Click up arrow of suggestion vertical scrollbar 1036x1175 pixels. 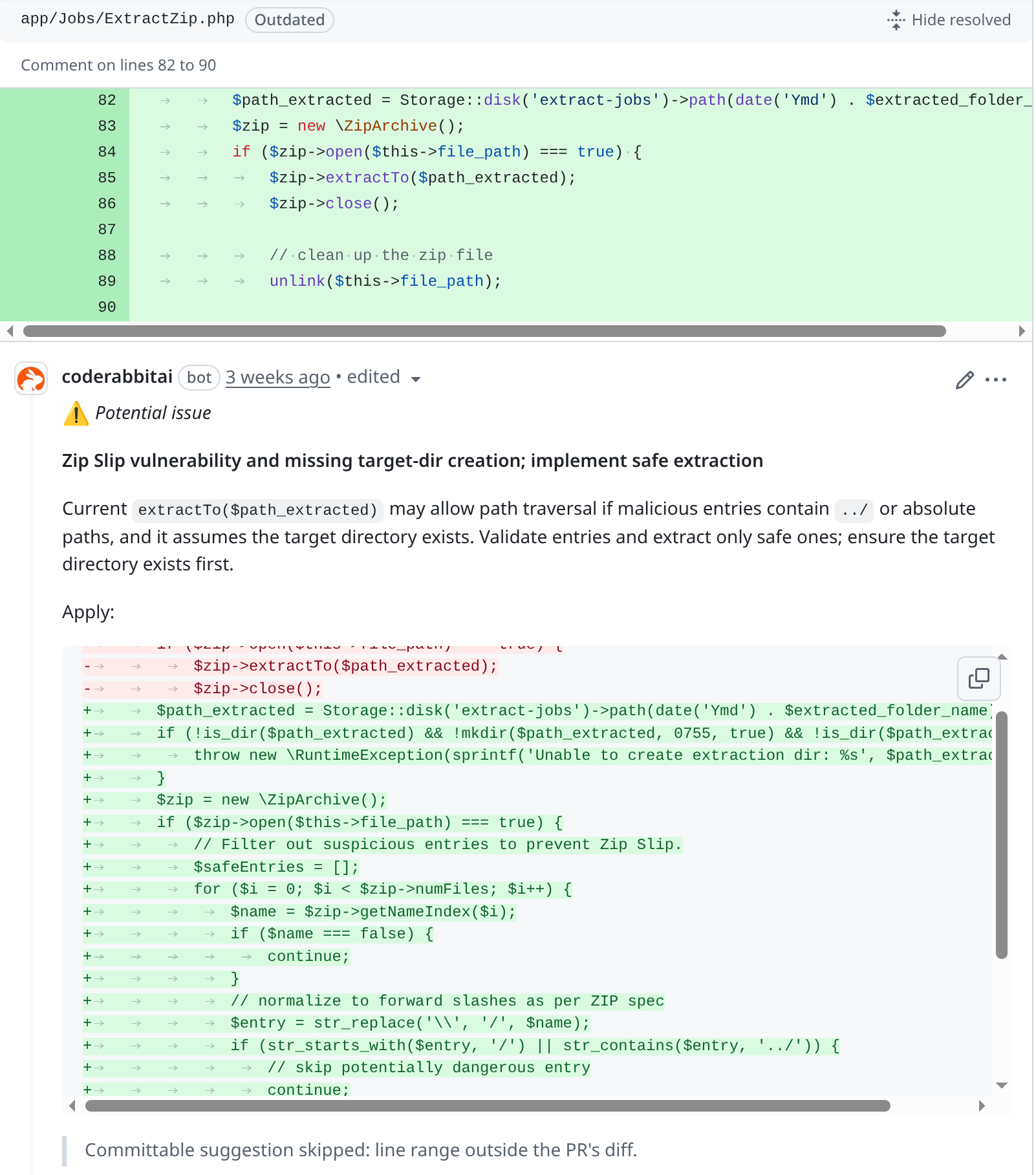click(x=1002, y=657)
